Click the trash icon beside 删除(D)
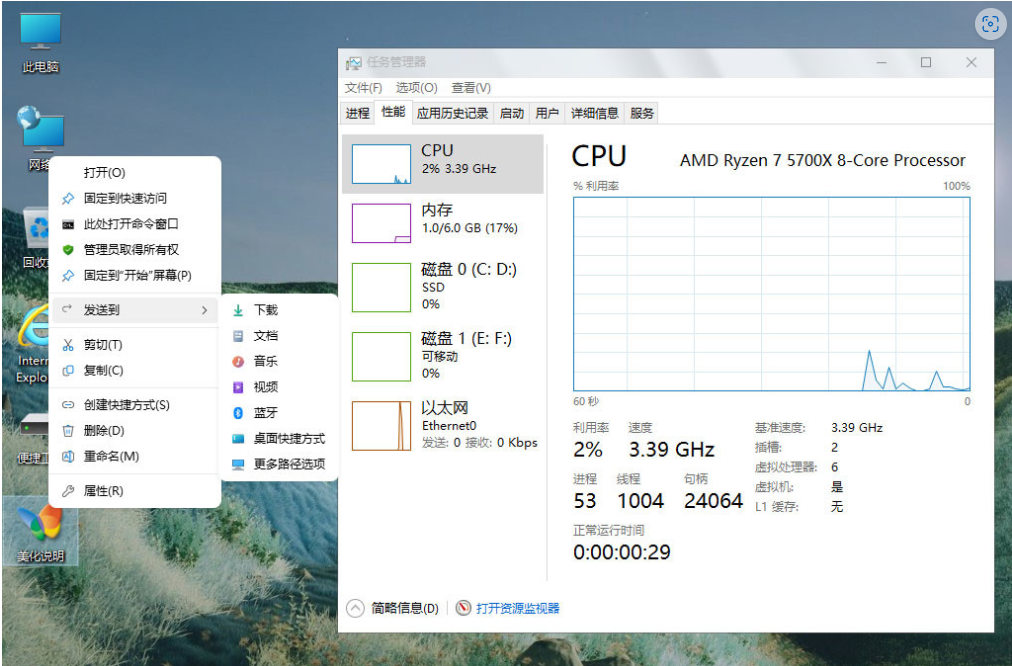1012x666 pixels. [68, 430]
